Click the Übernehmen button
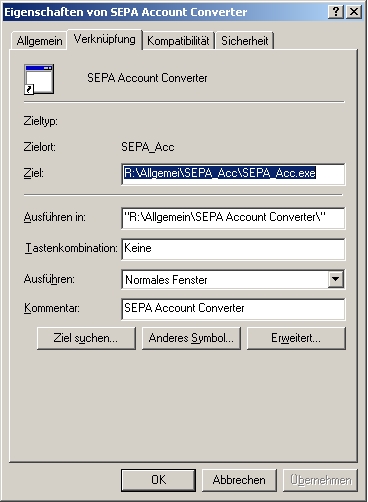The image size is (368, 502). tap(320, 480)
